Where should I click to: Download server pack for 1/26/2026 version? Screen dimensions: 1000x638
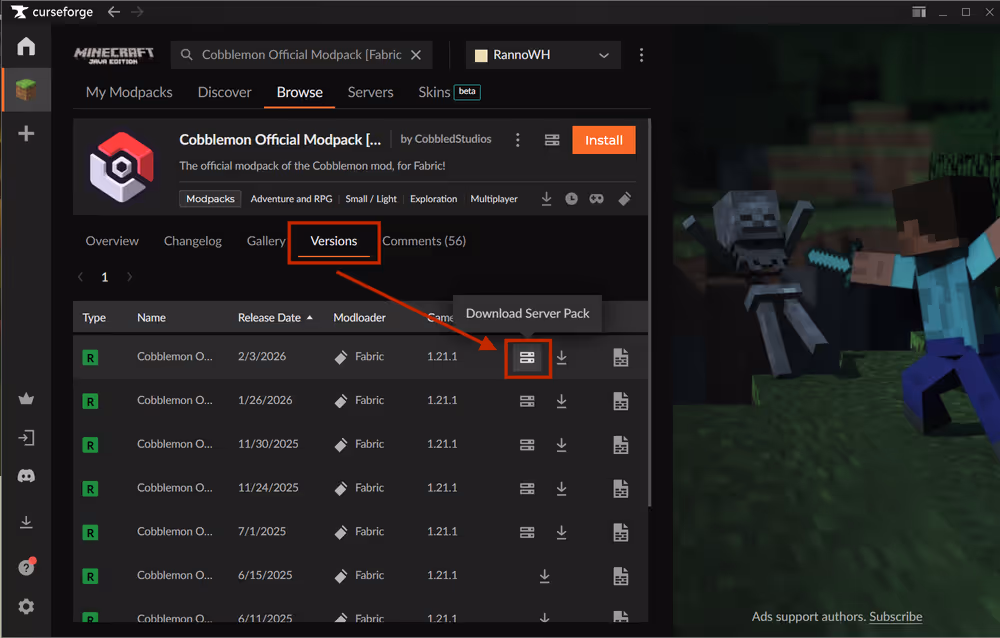527,401
